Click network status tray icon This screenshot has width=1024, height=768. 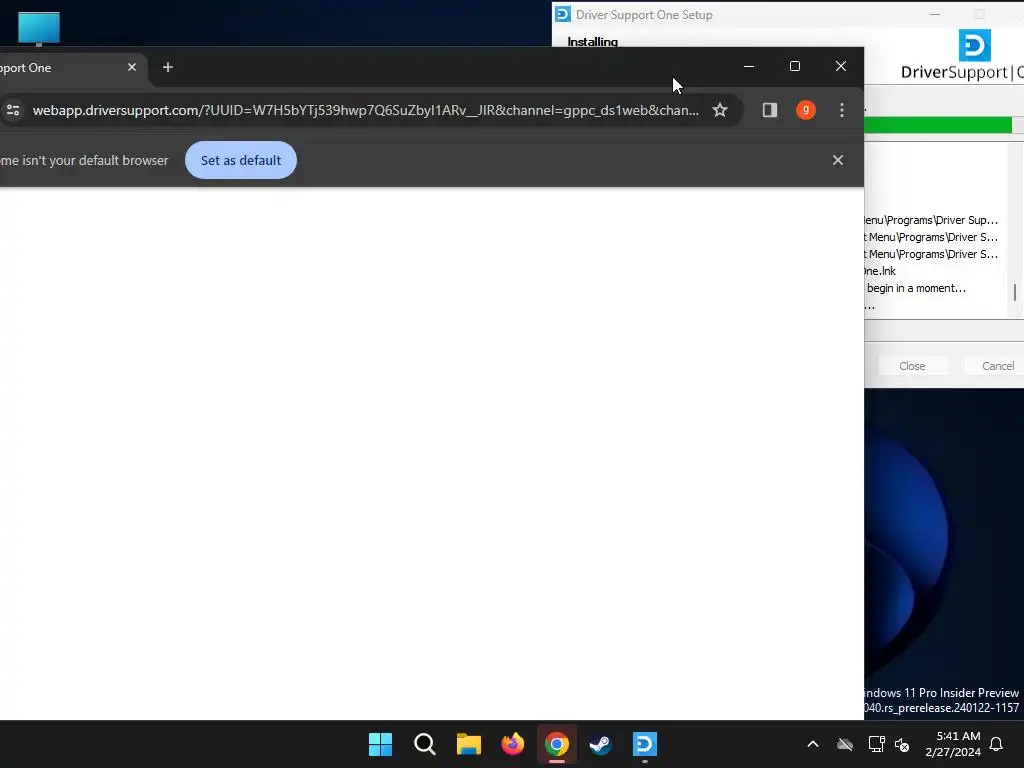click(x=876, y=744)
